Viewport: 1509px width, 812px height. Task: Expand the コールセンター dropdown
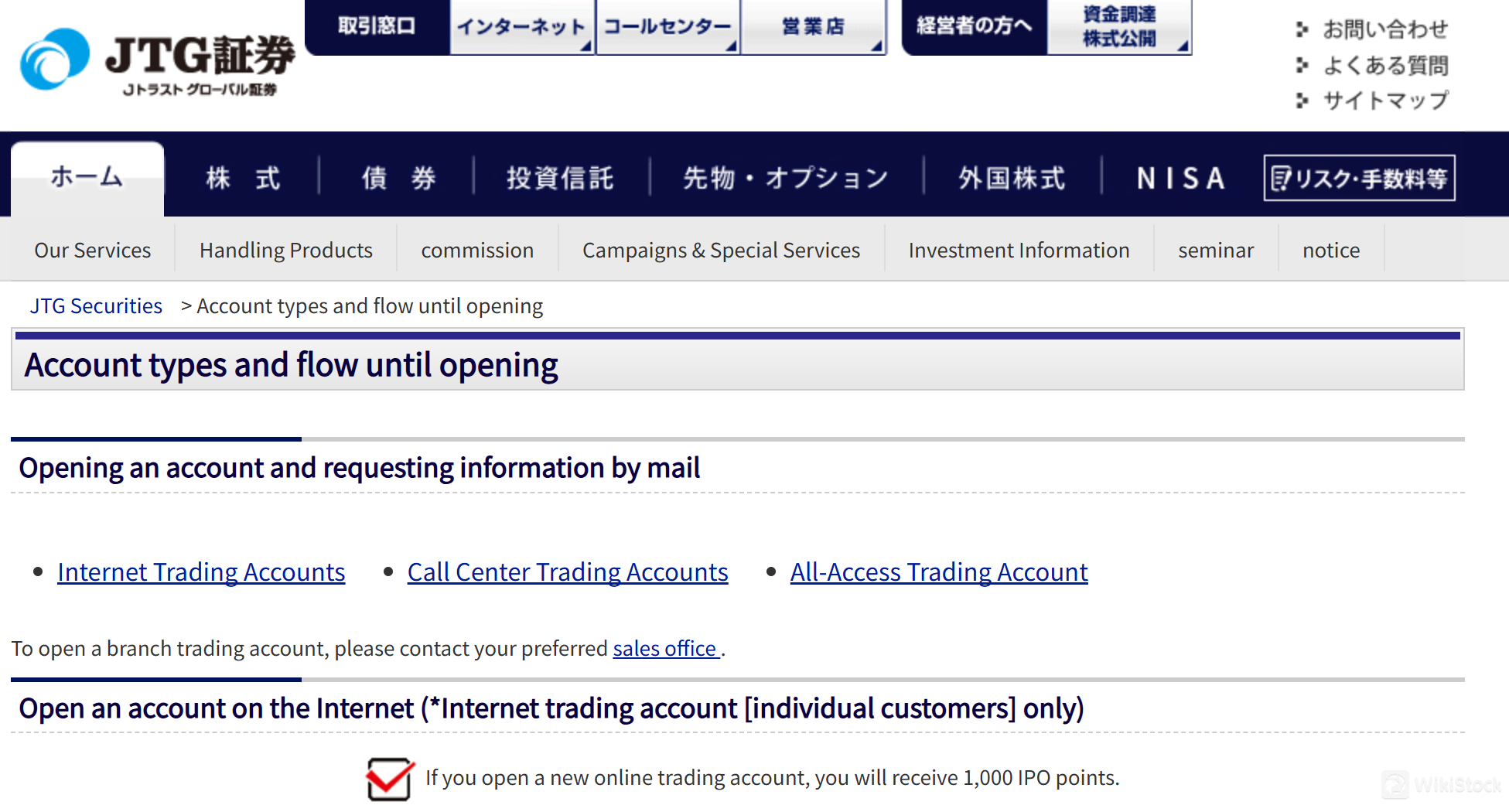point(667,26)
